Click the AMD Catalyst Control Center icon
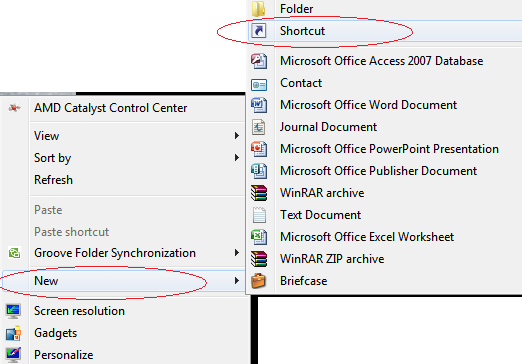Viewport: 522px width, 364px height. (x=14, y=108)
